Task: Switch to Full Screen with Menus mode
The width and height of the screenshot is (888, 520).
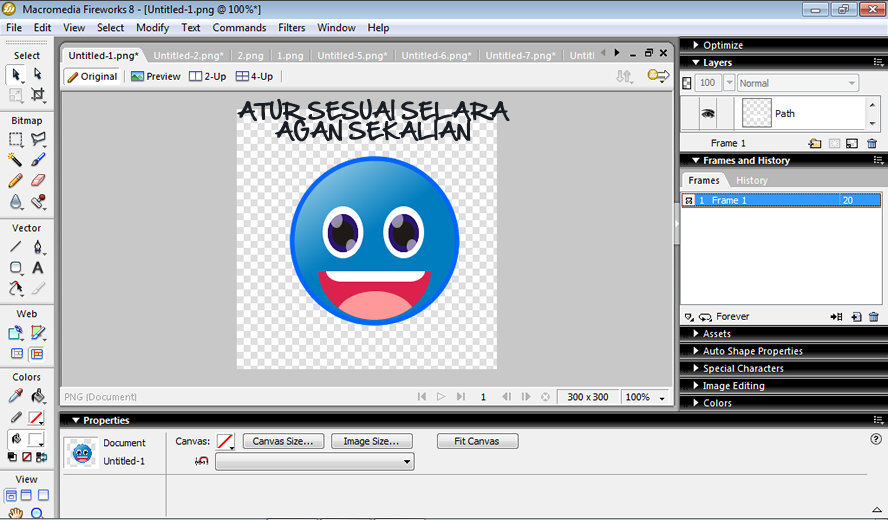Action: click(26, 495)
